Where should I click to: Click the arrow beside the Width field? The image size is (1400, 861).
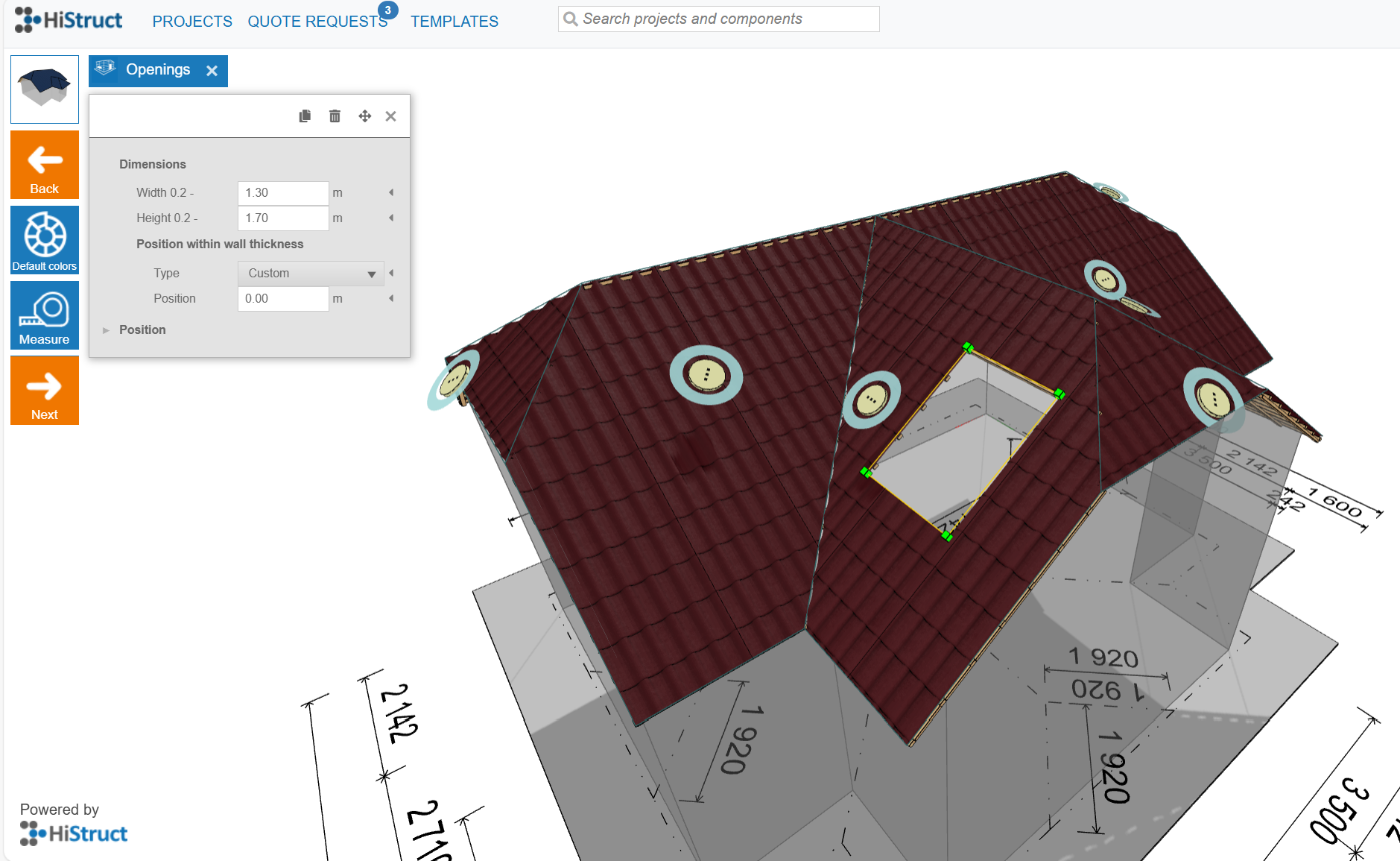click(391, 193)
